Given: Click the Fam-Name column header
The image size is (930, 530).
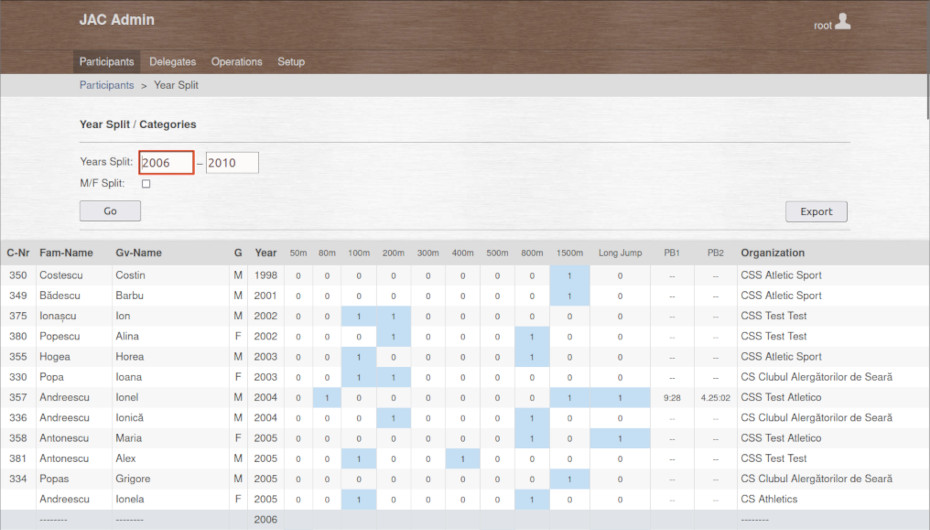Looking at the screenshot, I should (66, 253).
